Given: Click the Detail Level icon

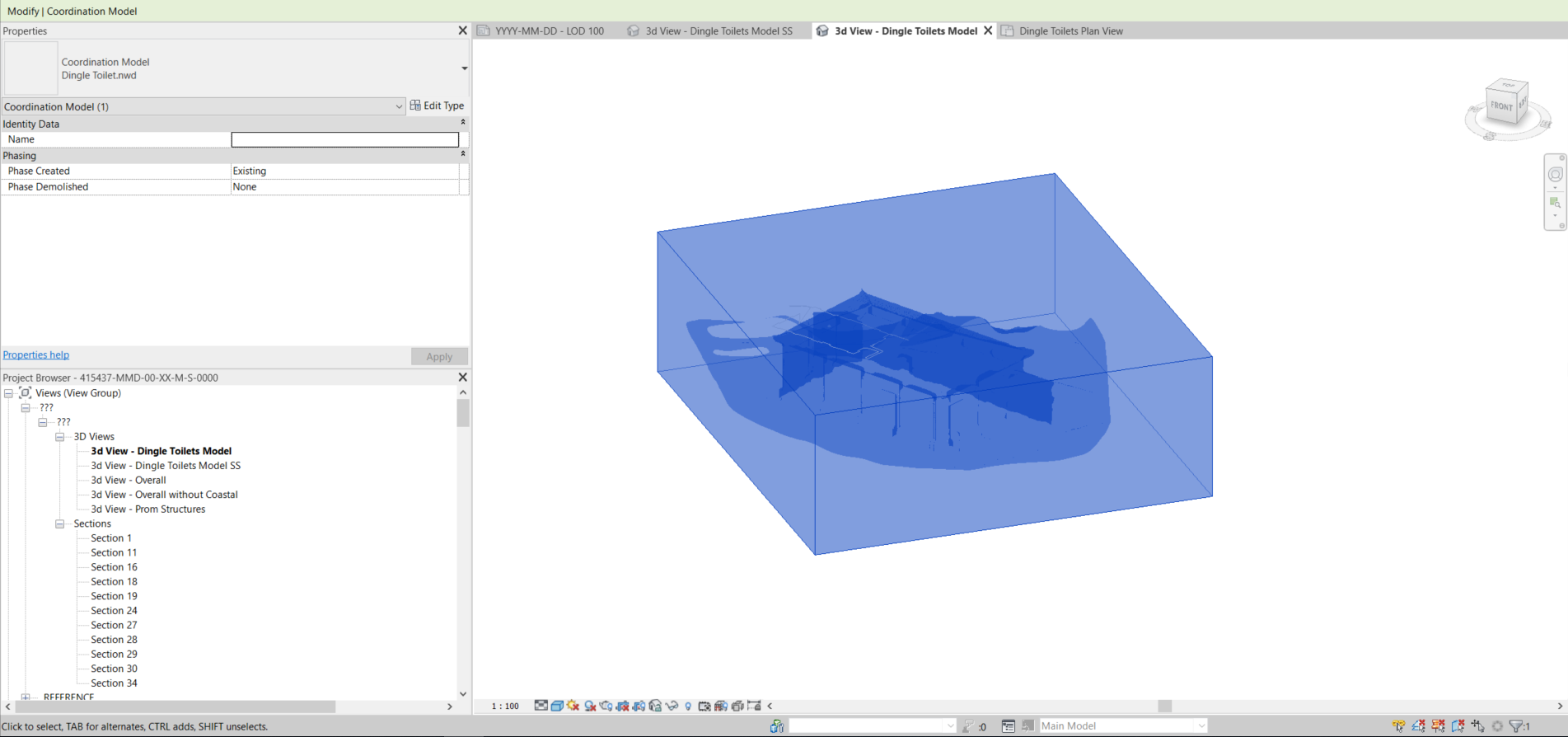Looking at the screenshot, I should (x=541, y=706).
